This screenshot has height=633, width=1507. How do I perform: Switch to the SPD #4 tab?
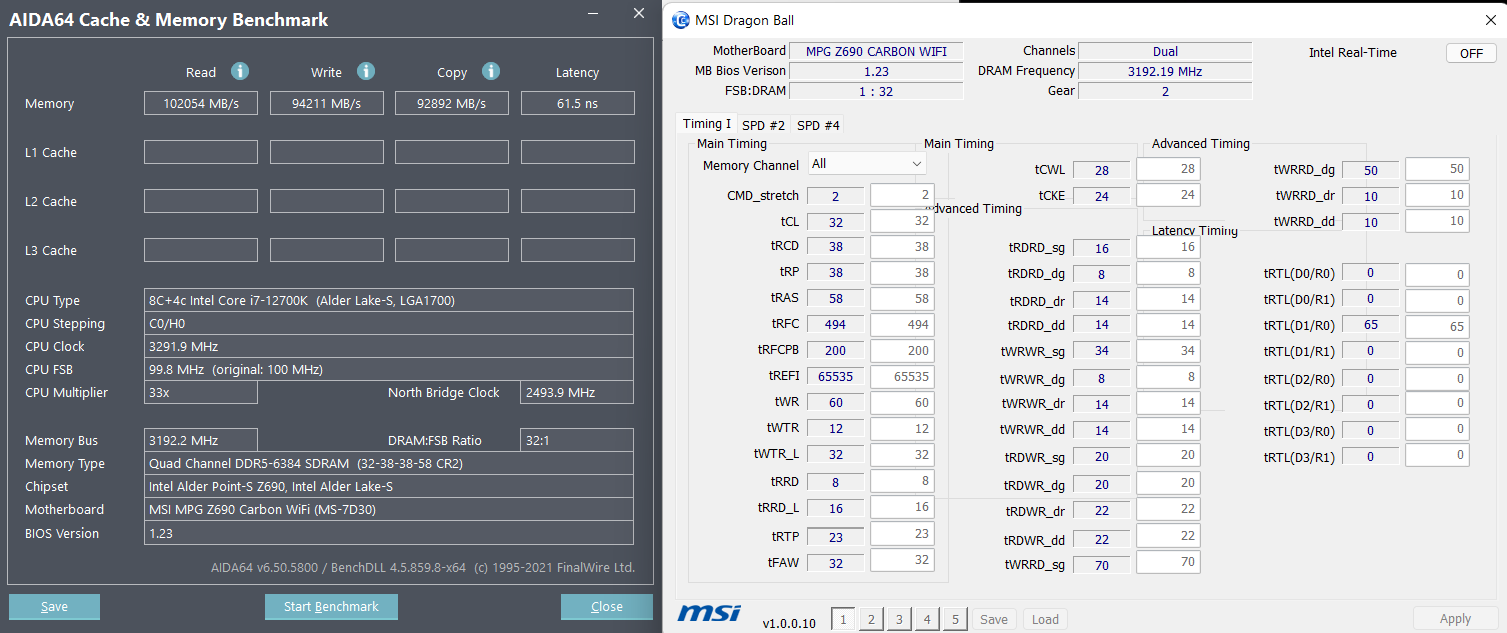pyautogui.click(x=818, y=125)
